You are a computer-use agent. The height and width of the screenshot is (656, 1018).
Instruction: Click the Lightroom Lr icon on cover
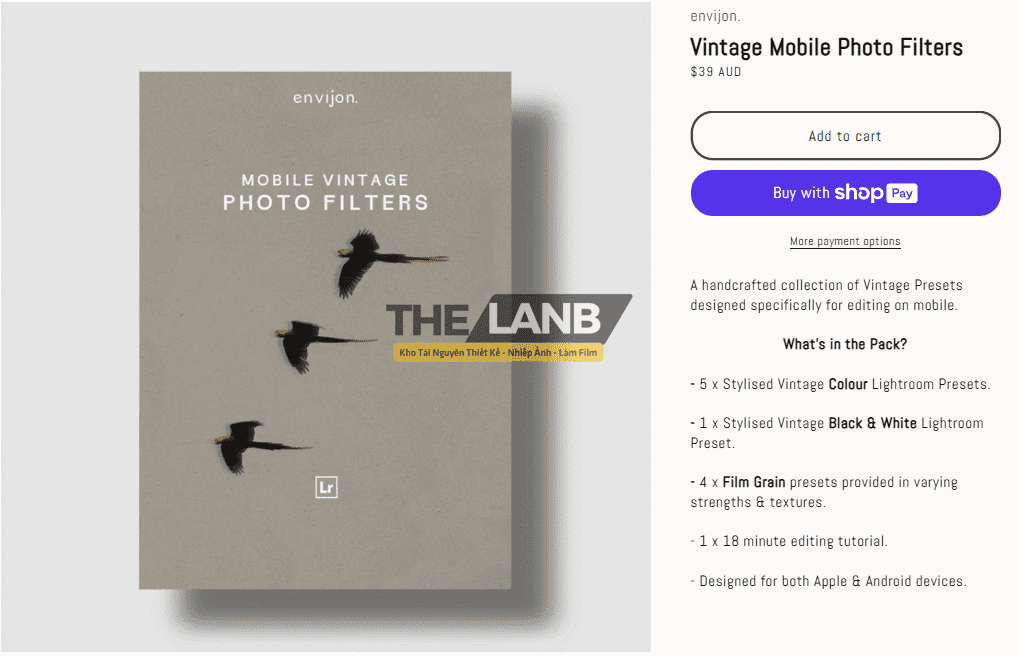(x=326, y=487)
